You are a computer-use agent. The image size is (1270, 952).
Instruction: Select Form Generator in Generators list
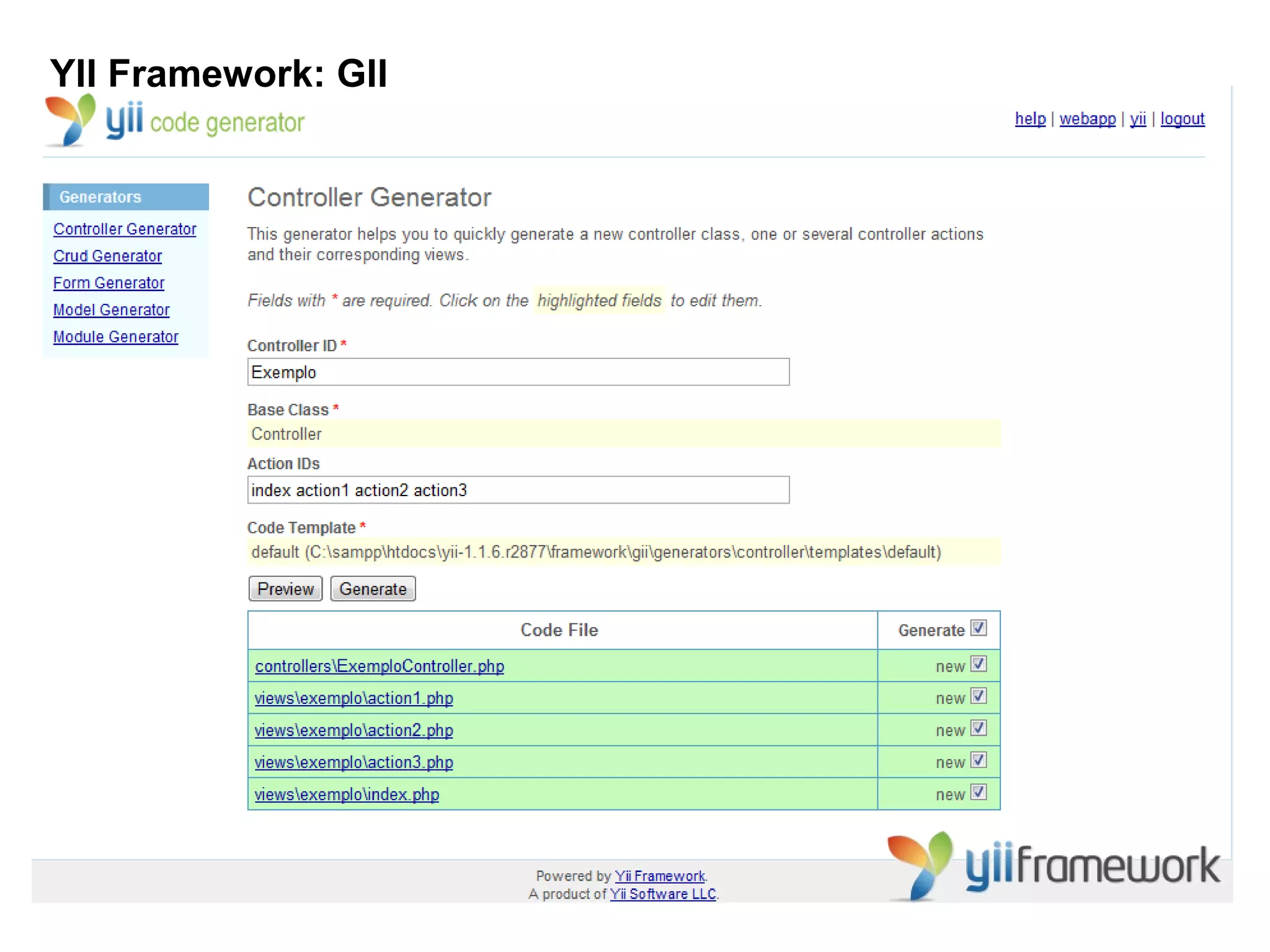[x=109, y=283]
